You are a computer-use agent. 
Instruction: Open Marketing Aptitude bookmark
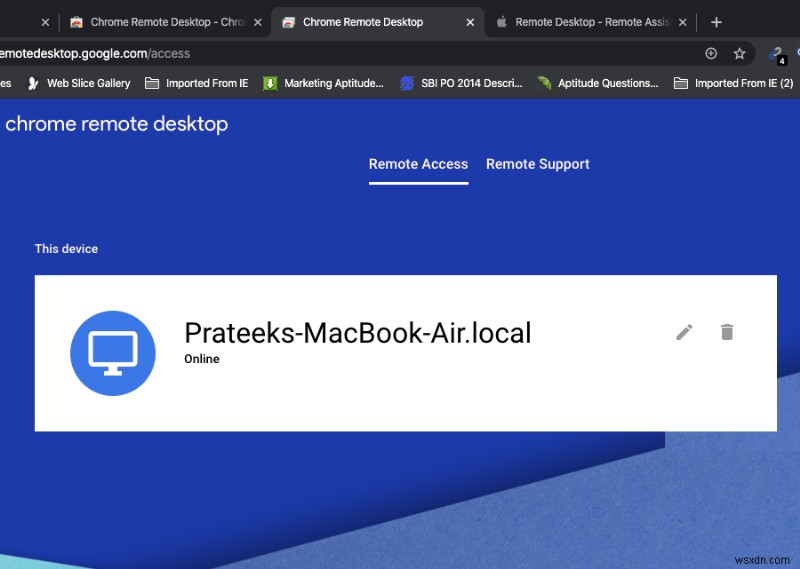point(323,83)
